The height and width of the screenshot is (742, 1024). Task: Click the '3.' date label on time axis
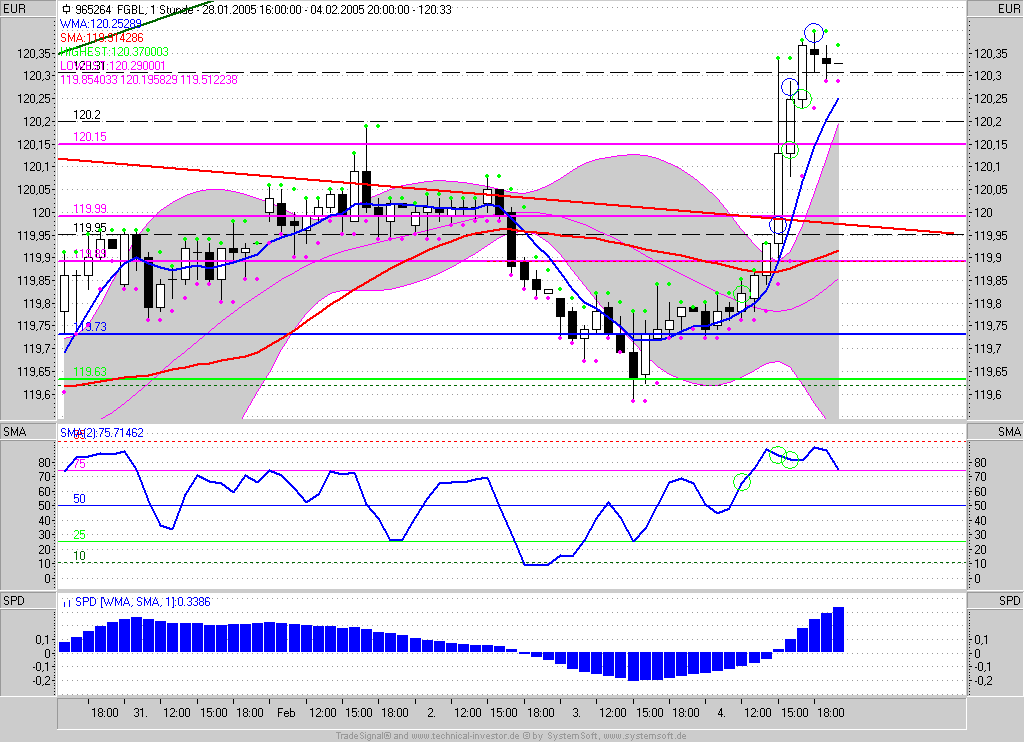576,713
